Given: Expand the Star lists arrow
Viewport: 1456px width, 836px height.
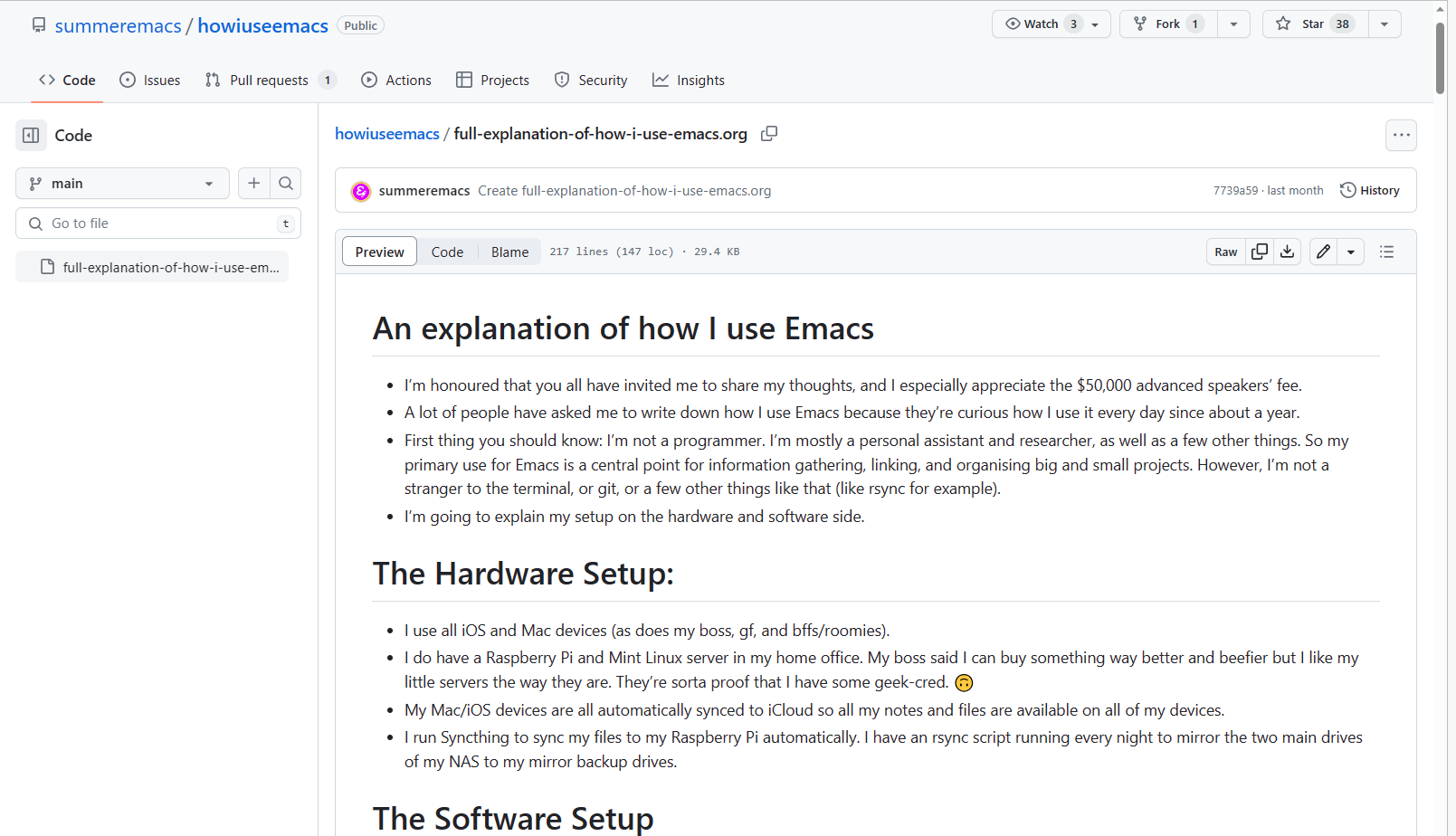Looking at the screenshot, I should 1385,24.
